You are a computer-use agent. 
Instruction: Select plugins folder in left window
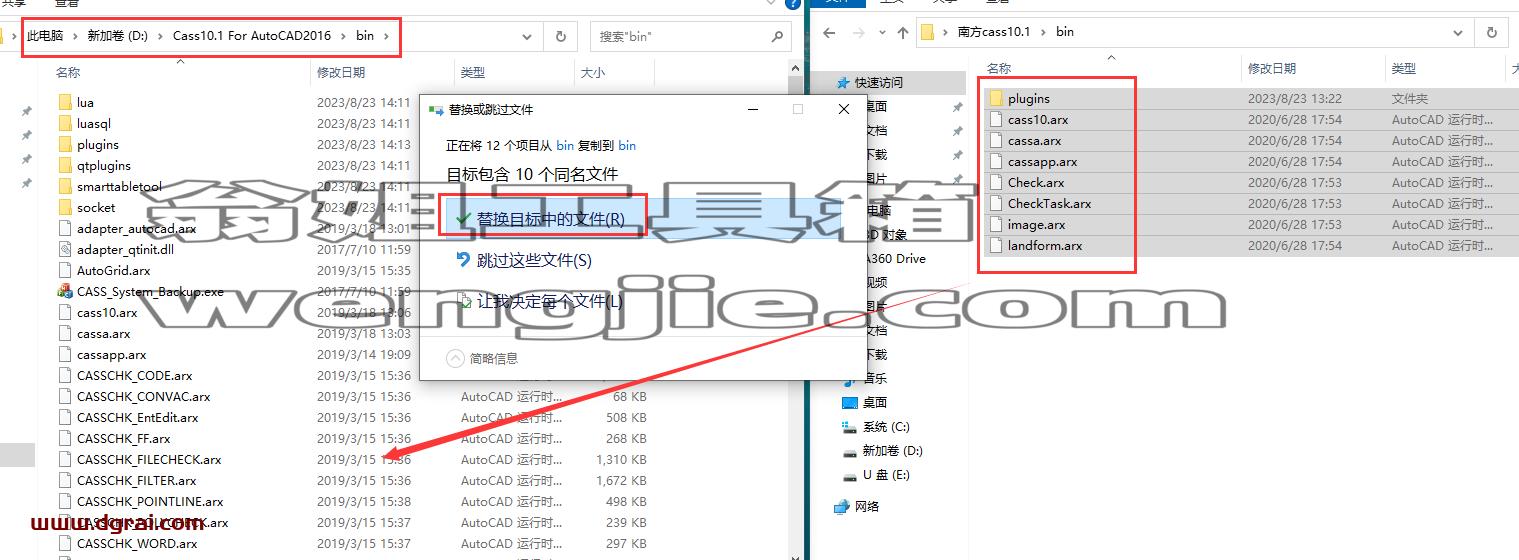[x=97, y=145]
